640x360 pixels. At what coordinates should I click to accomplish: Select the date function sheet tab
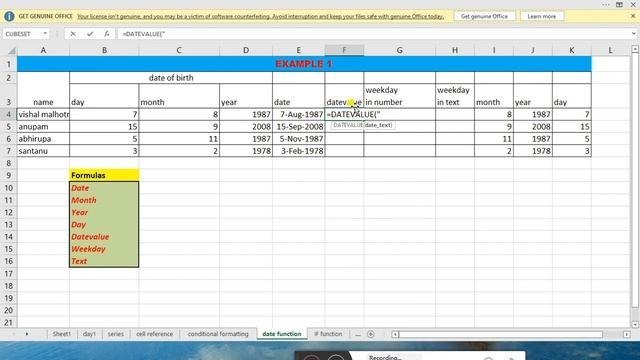point(282,334)
